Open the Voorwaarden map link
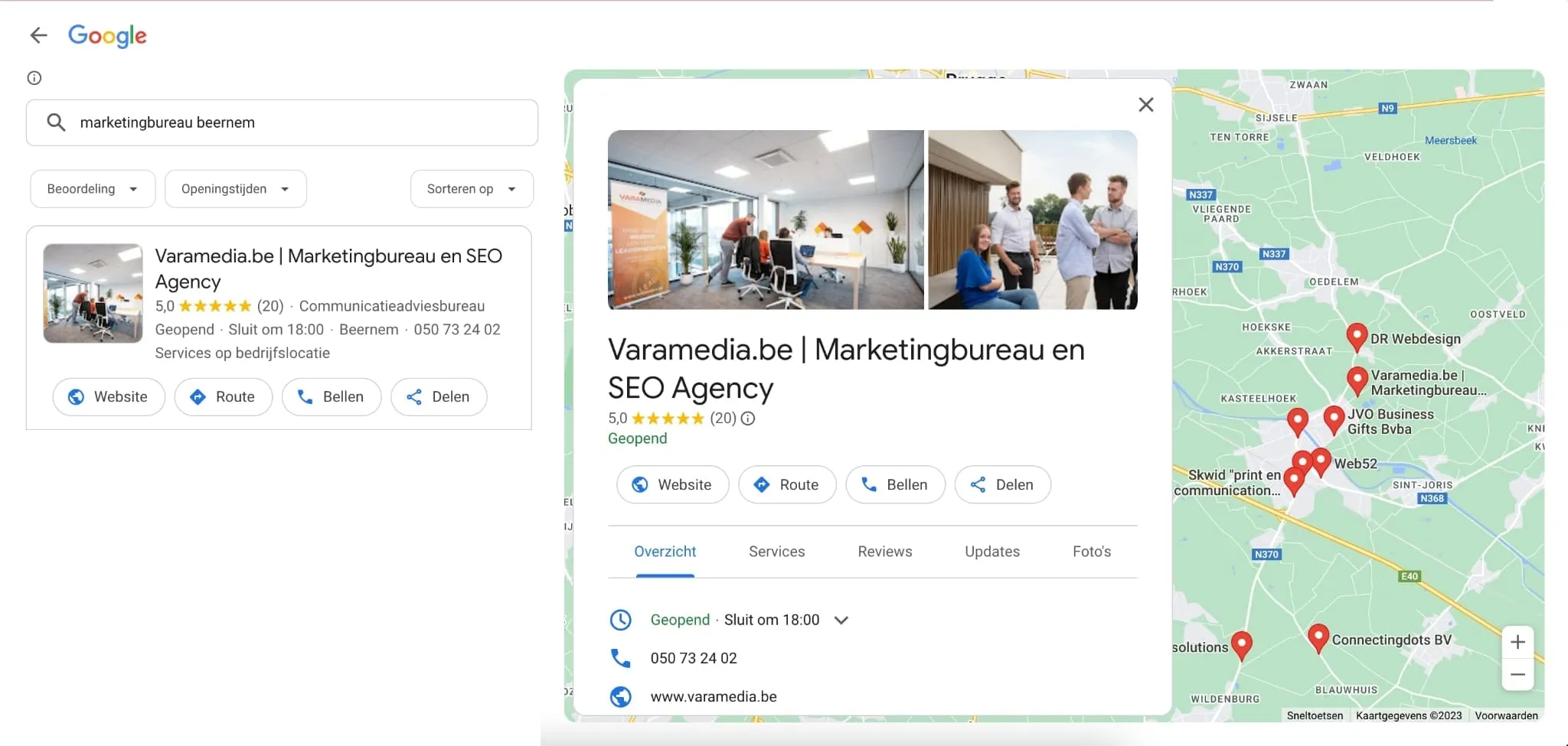Viewport: 1568px width, 746px height. click(x=1506, y=716)
